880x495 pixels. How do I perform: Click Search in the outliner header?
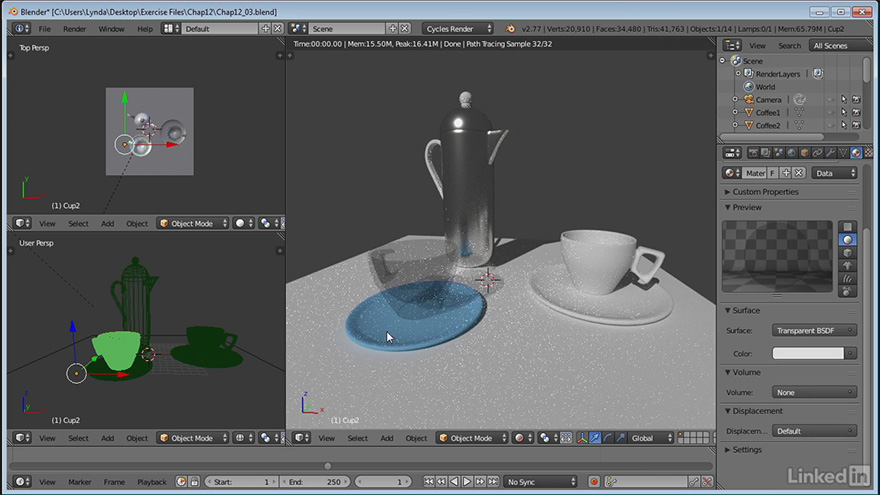[x=789, y=45]
